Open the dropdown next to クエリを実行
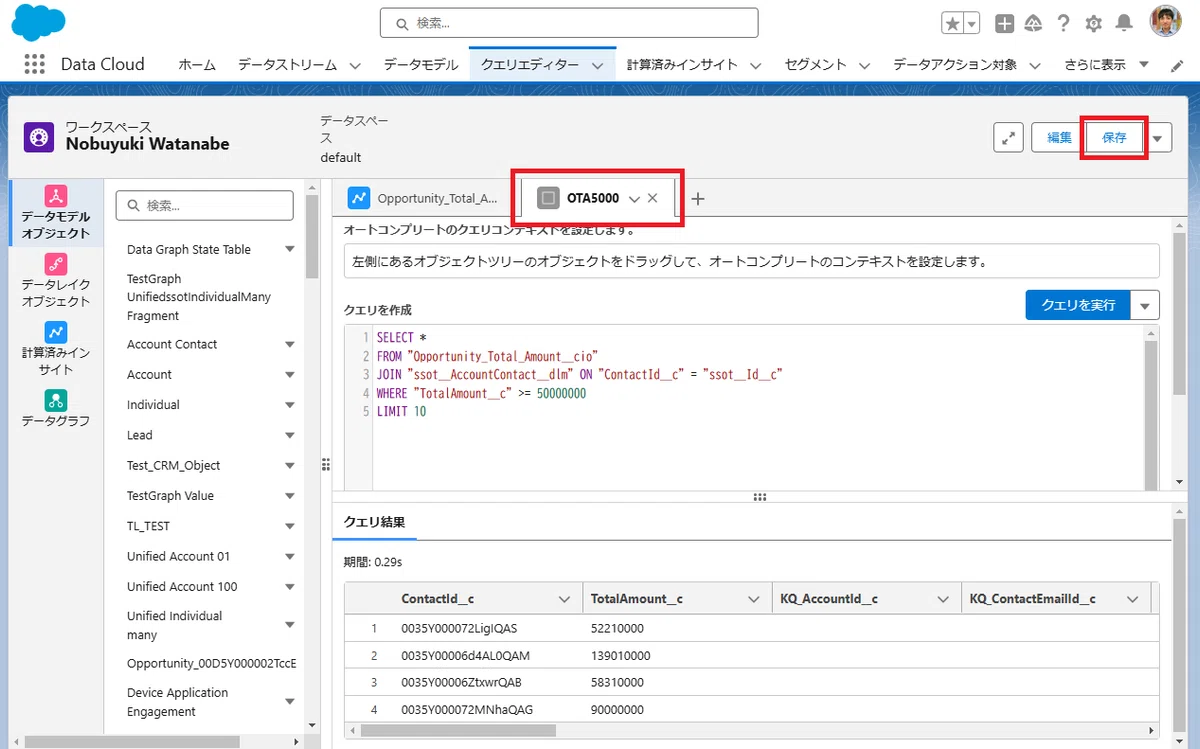The height and width of the screenshot is (749, 1200). (1146, 304)
